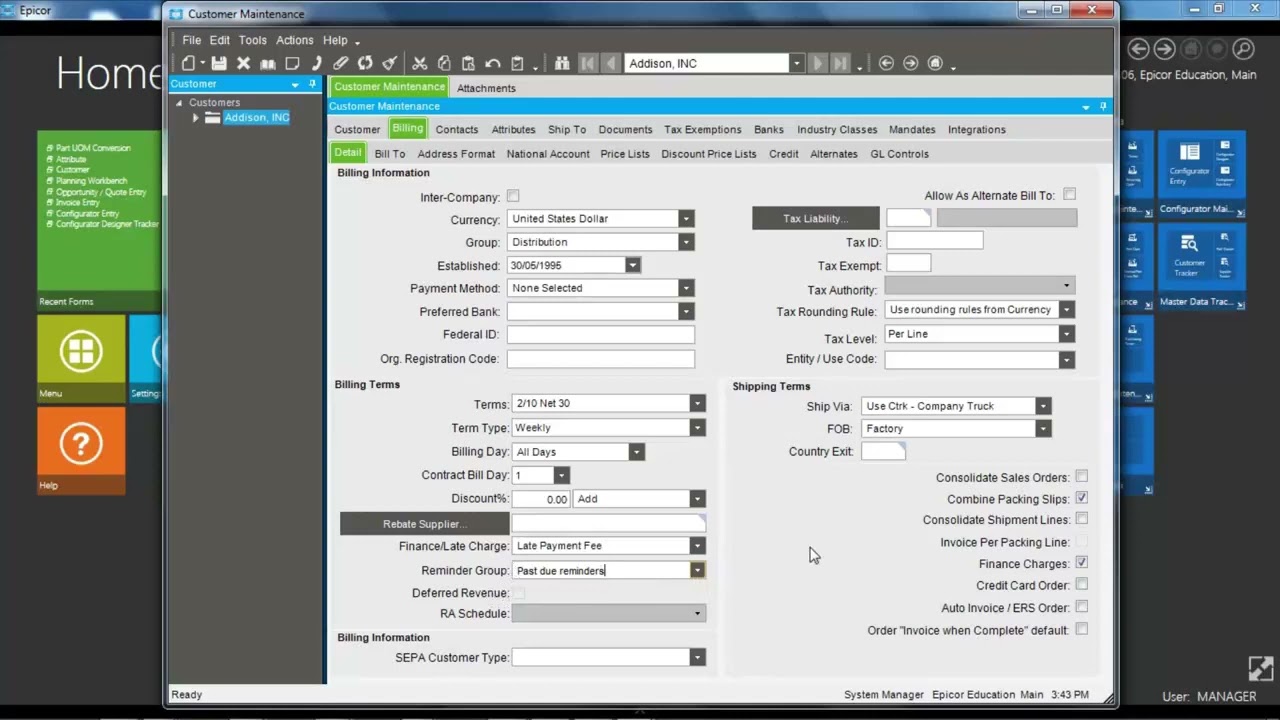Toggle the Credit Card Order checkbox
The height and width of the screenshot is (720, 1280).
click(1081, 584)
